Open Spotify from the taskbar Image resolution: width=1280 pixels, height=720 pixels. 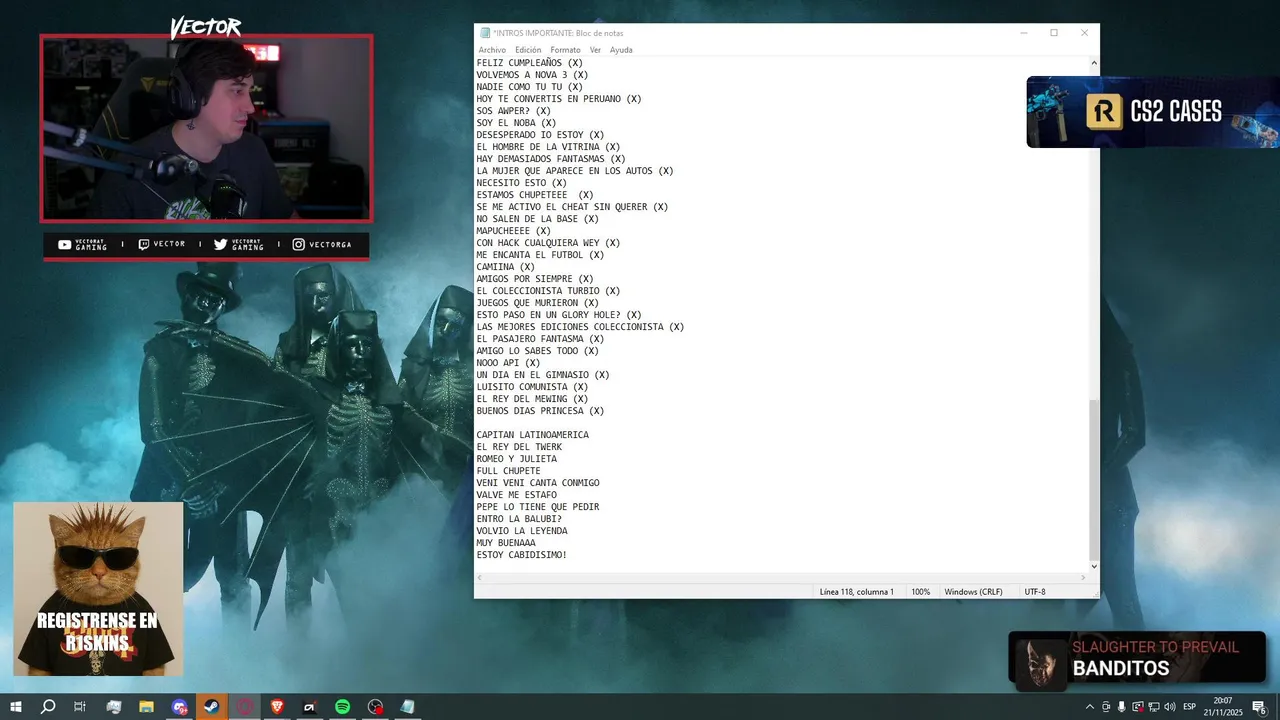click(342, 707)
